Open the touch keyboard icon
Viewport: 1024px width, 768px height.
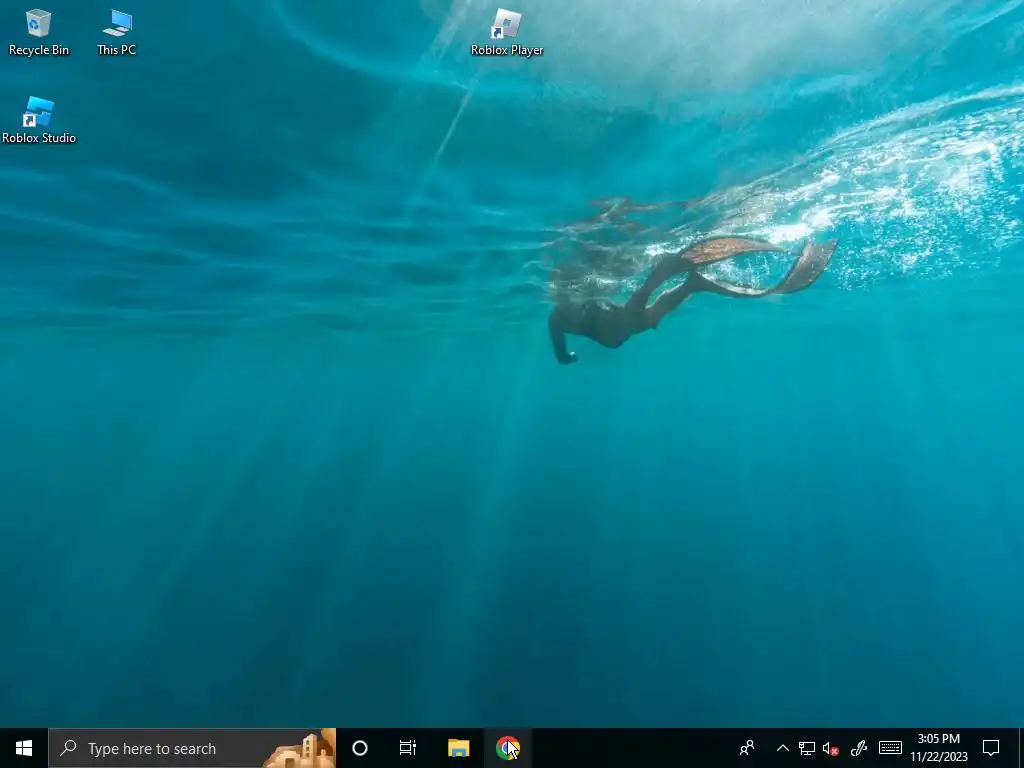click(890, 748)
